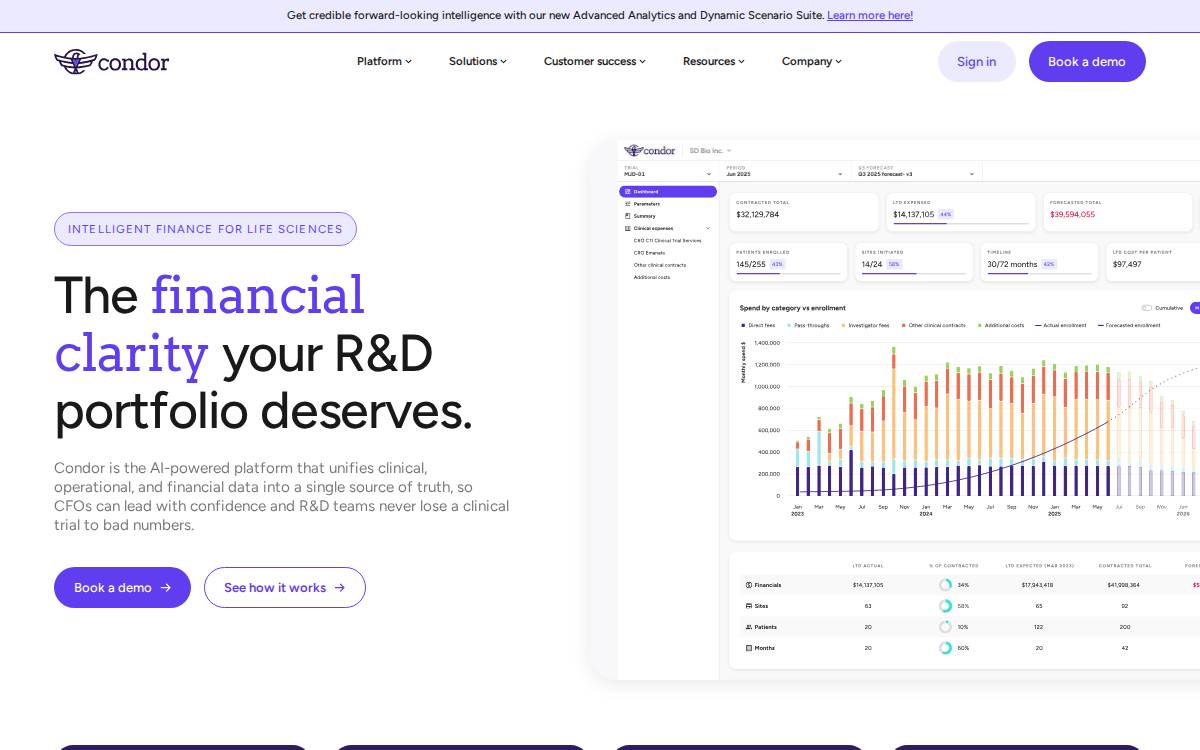Image resolution: width=1200 pixels, height=750 pixels.
Task: Click the Patients 10% donut indicator
Action: (x=945, y=627)
